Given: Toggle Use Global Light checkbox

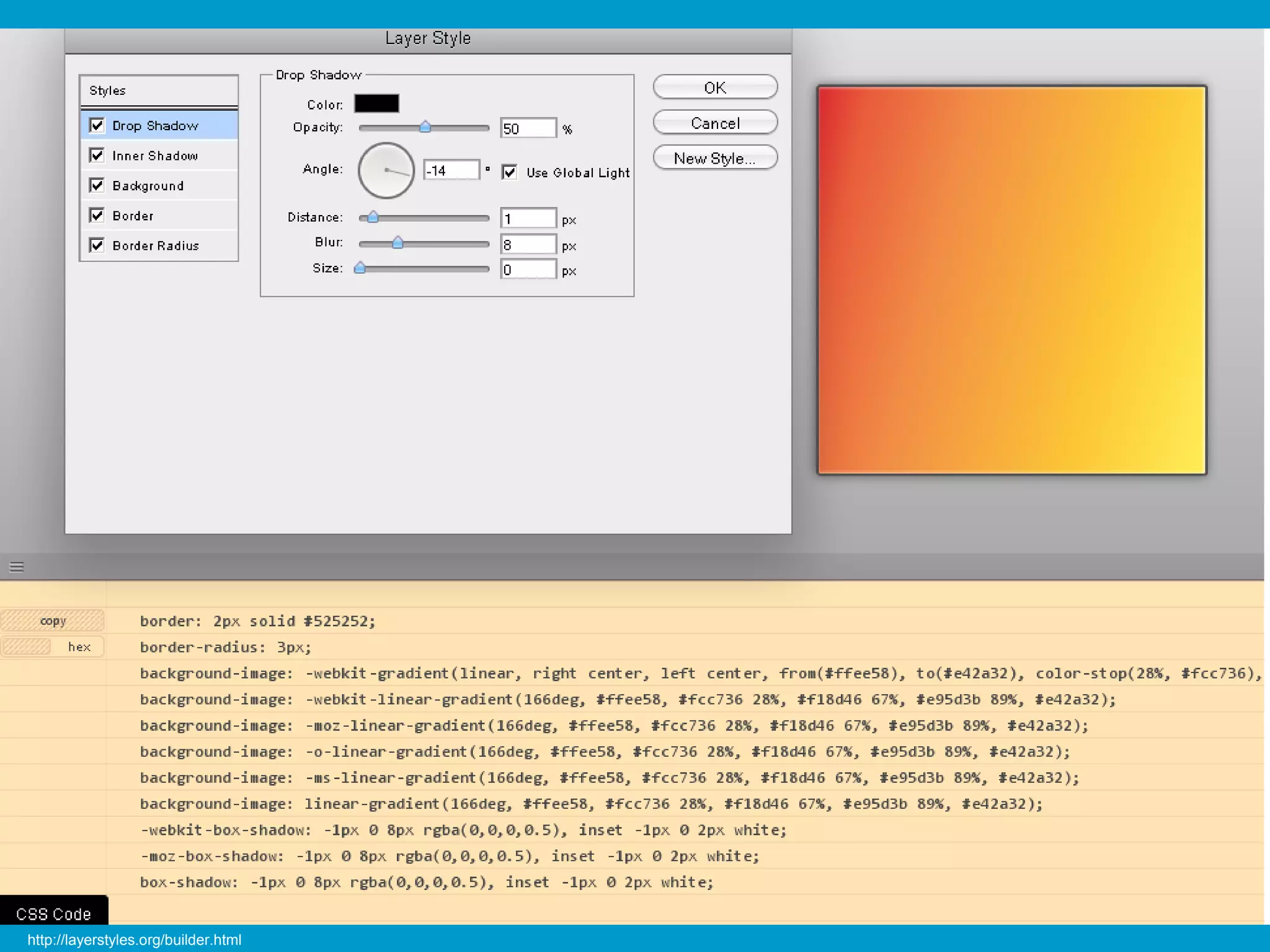Looking at the screenshot, I should pos(510,172).
